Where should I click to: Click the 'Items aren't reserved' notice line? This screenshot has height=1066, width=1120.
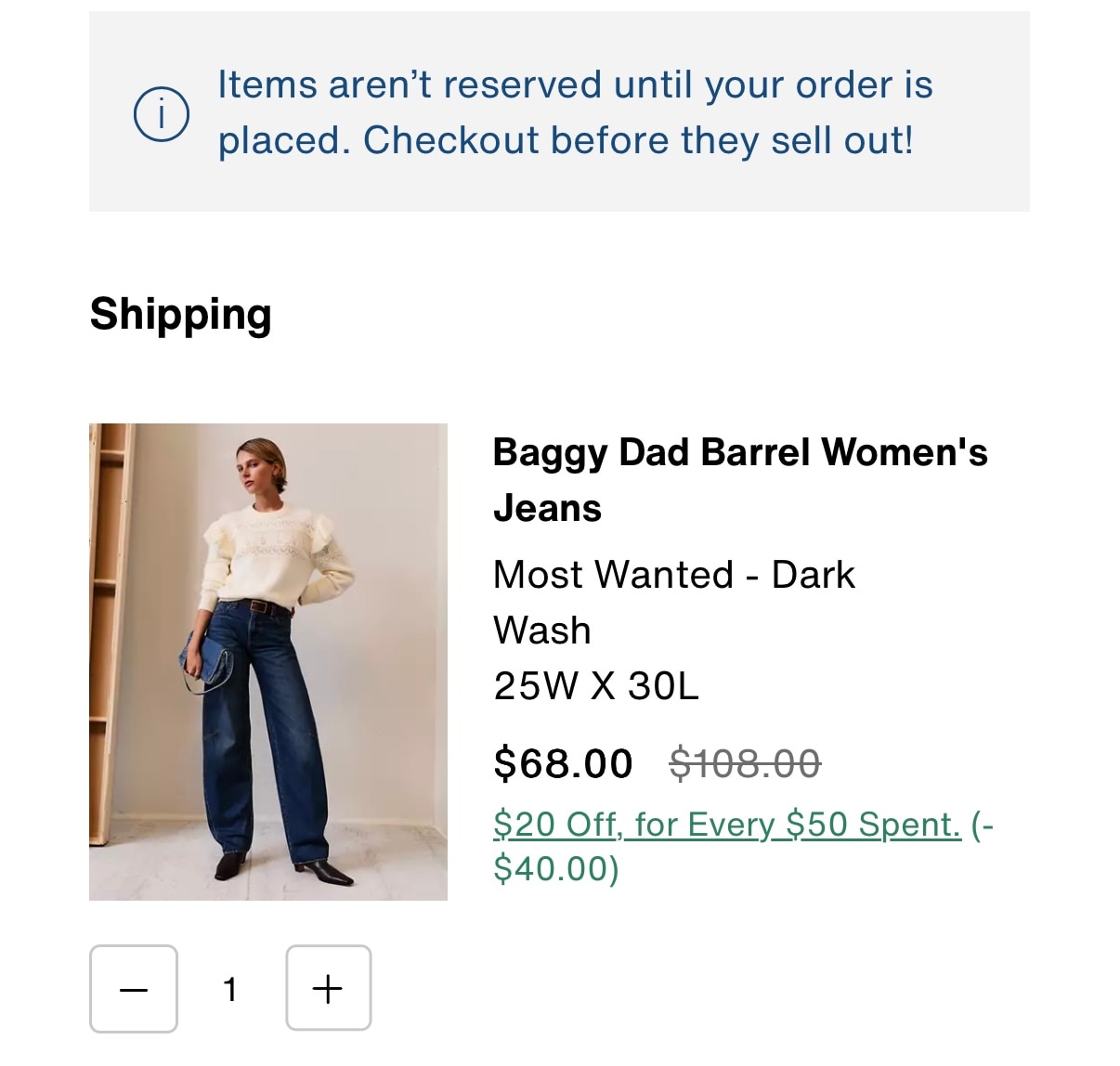click(x=575, y=85)
